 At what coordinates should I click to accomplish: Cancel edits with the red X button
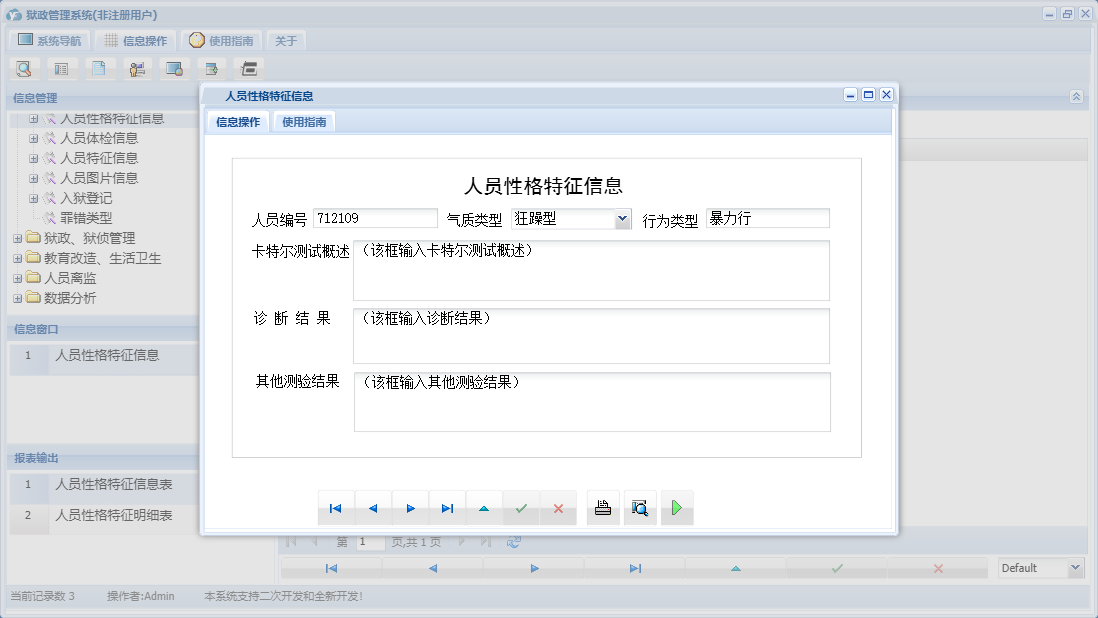pyautogui.click(x=558, y=508)
